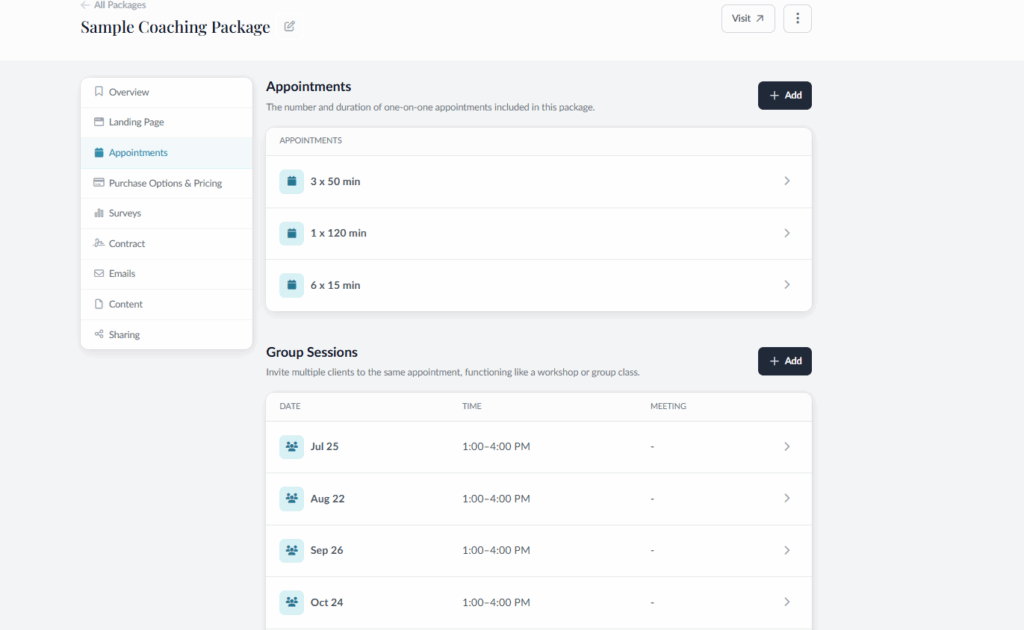Select the Surveys chart icon in the sidebar

(x=99, y=213)
